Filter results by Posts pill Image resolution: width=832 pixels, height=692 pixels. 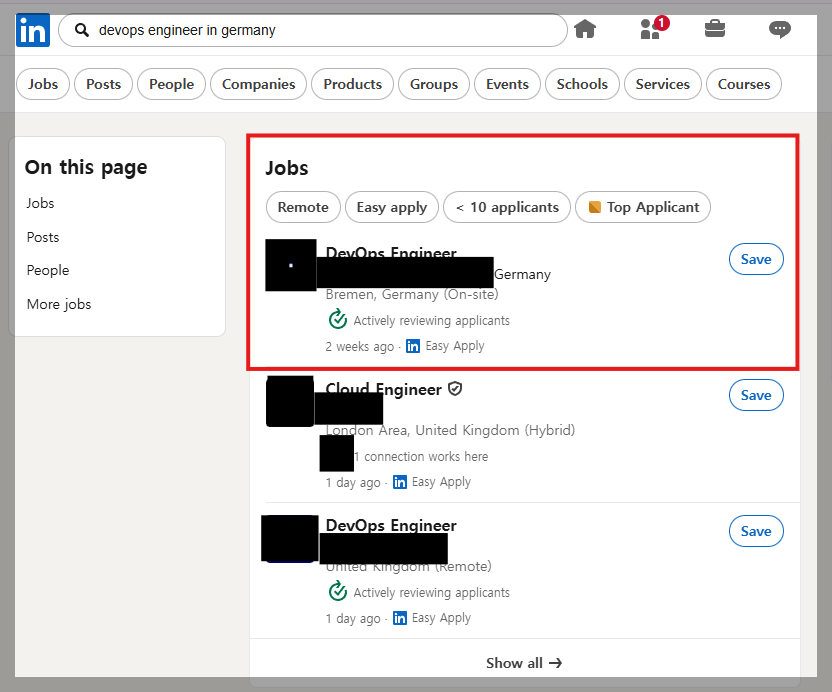pos(103,84)
